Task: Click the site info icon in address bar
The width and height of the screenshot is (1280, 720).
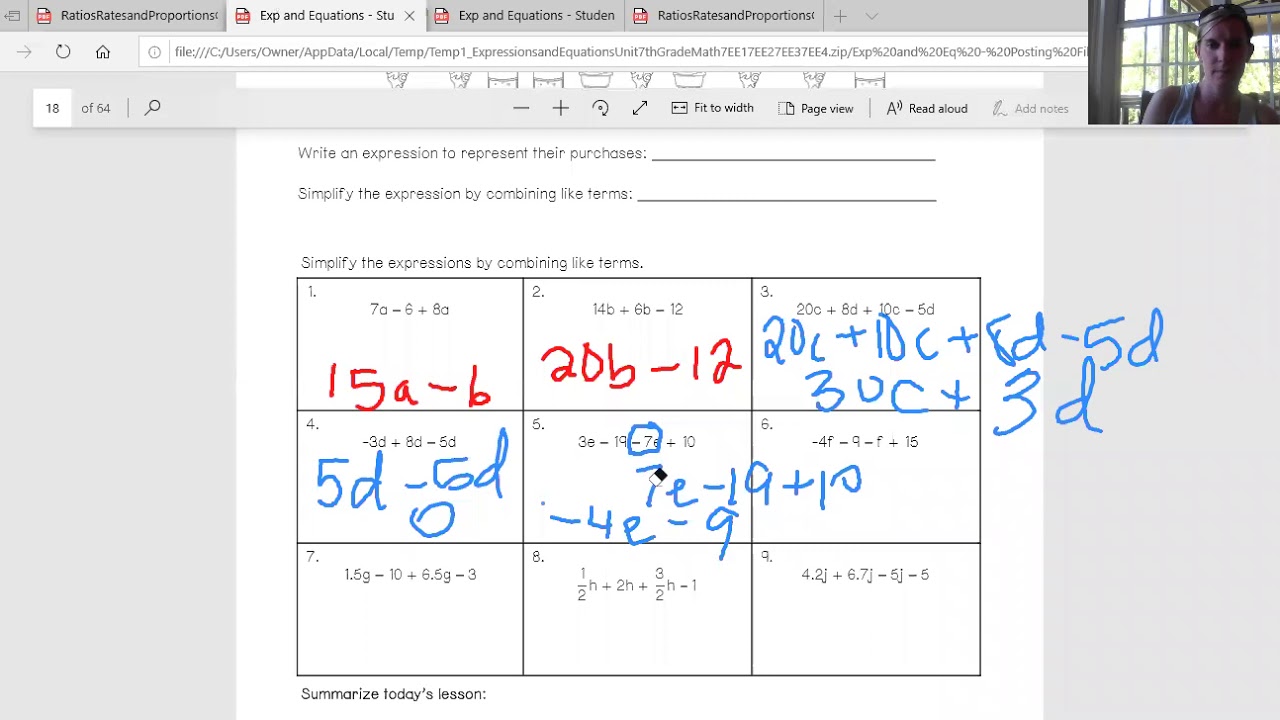Action: click(x=154, y=52)
